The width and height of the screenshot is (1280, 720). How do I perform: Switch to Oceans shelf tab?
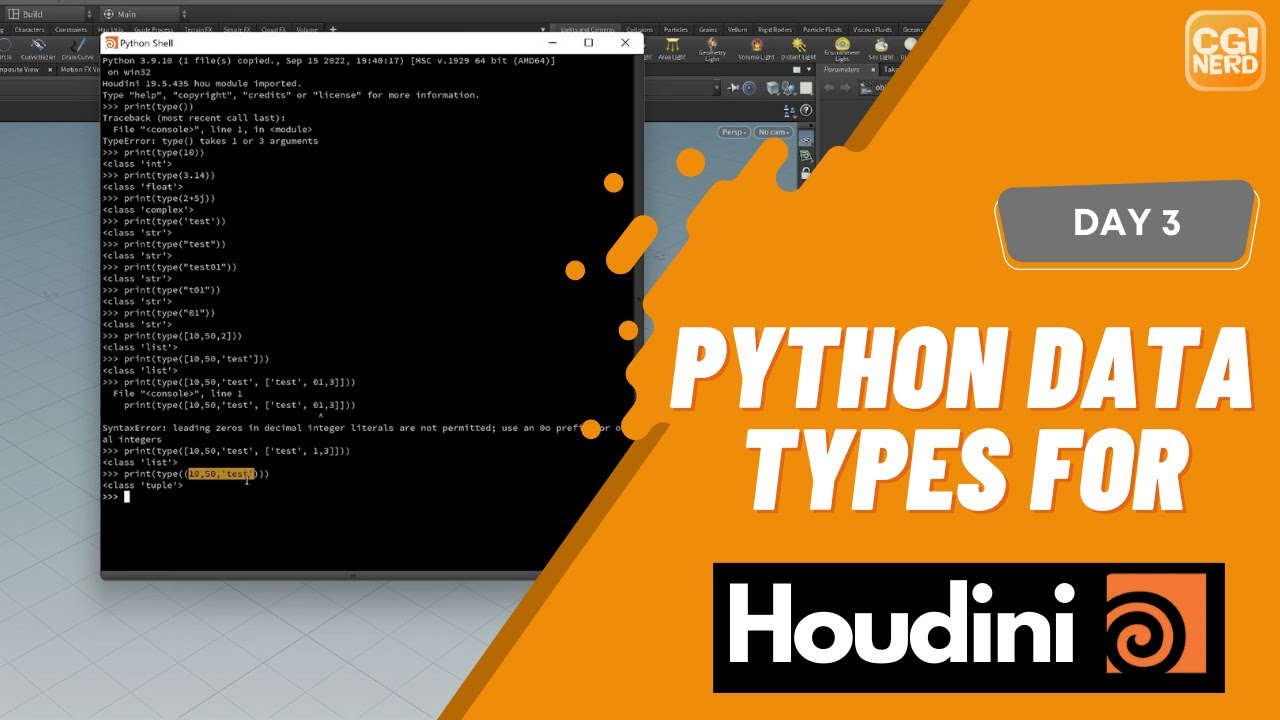[x=912, y=30]
